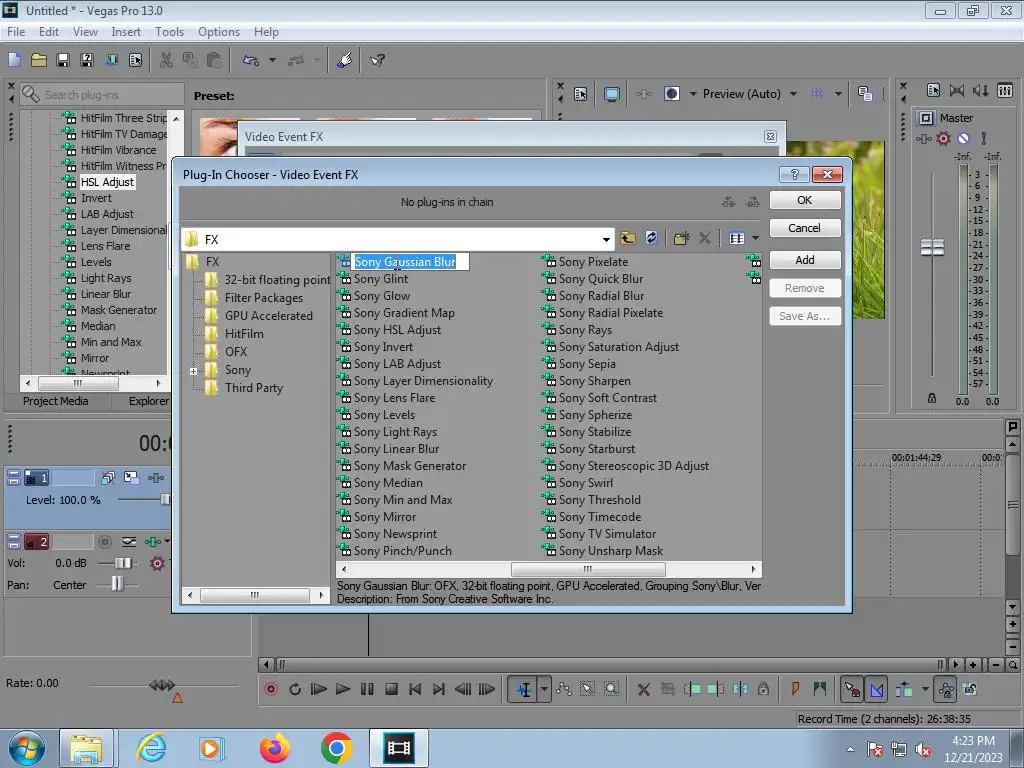Screen dimensions: 1024x768
Task: Click the Add button
Action: tap(805, 260)
